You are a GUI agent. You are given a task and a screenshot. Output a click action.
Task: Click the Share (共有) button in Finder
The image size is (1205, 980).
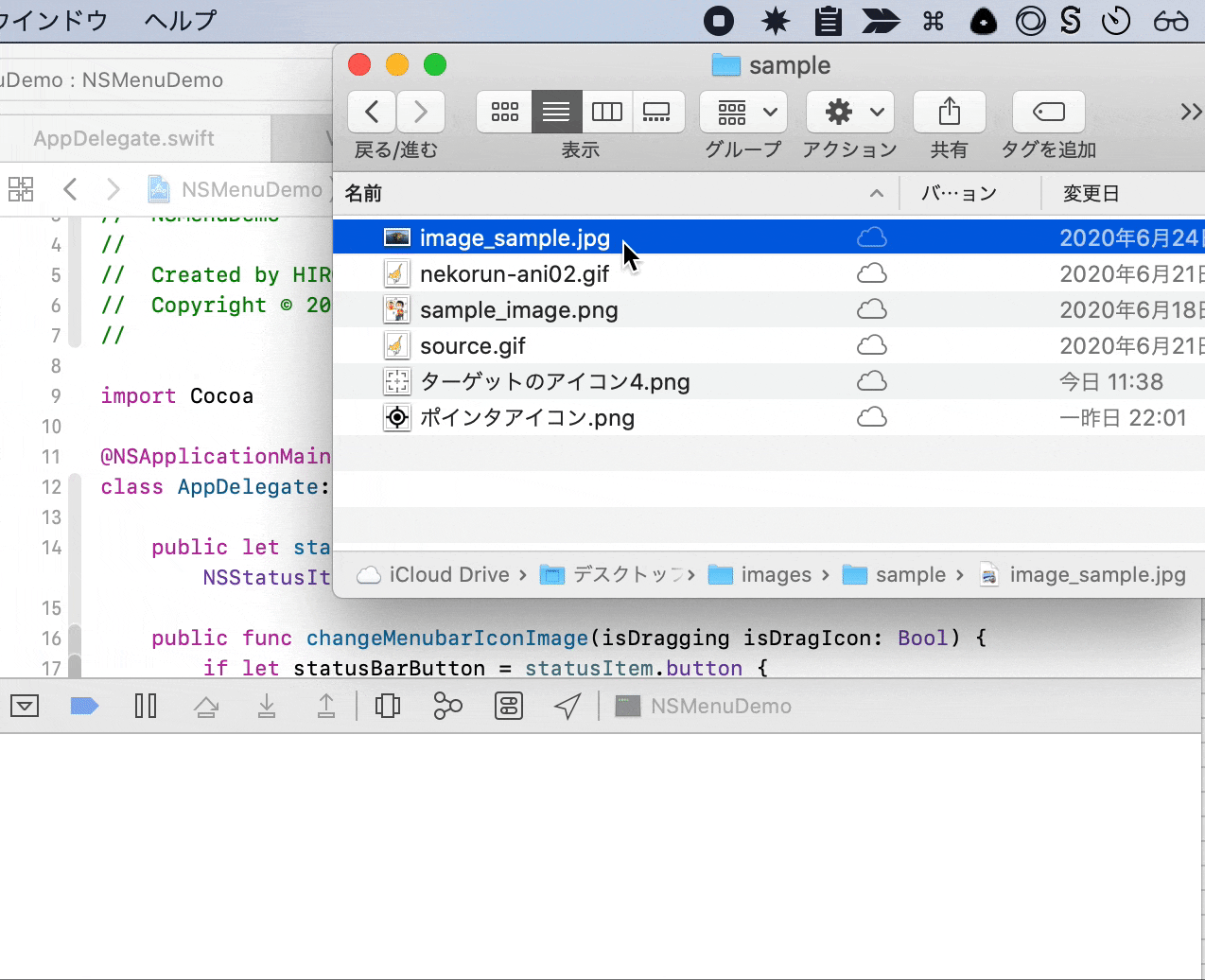pos(950,113)
